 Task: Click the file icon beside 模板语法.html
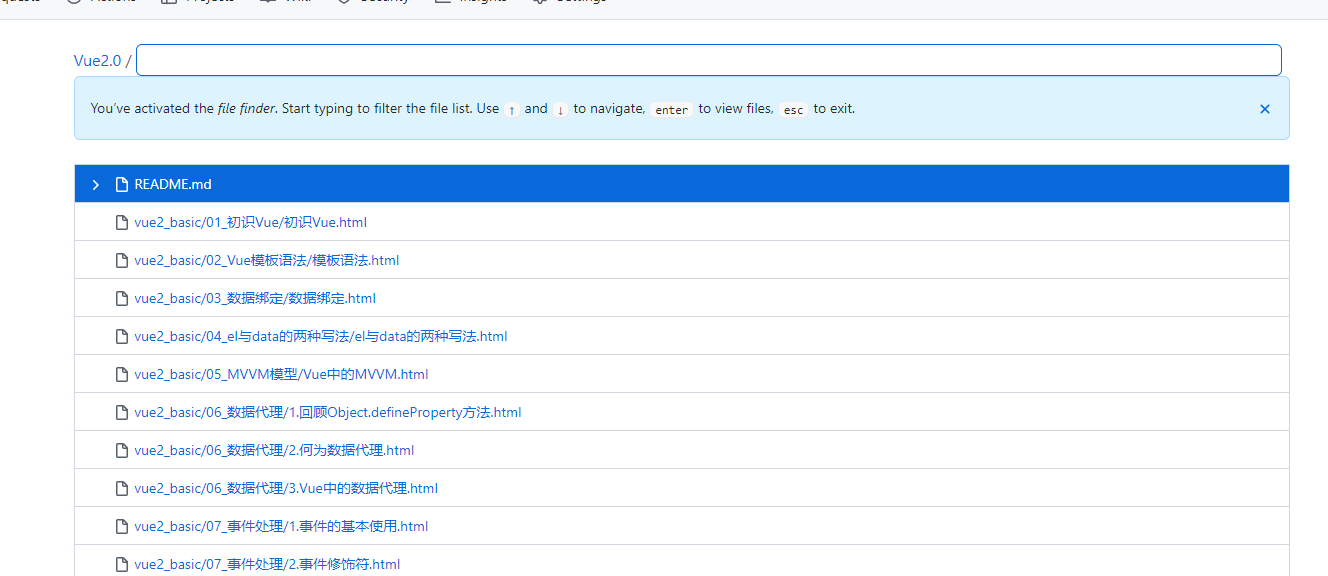122,261
